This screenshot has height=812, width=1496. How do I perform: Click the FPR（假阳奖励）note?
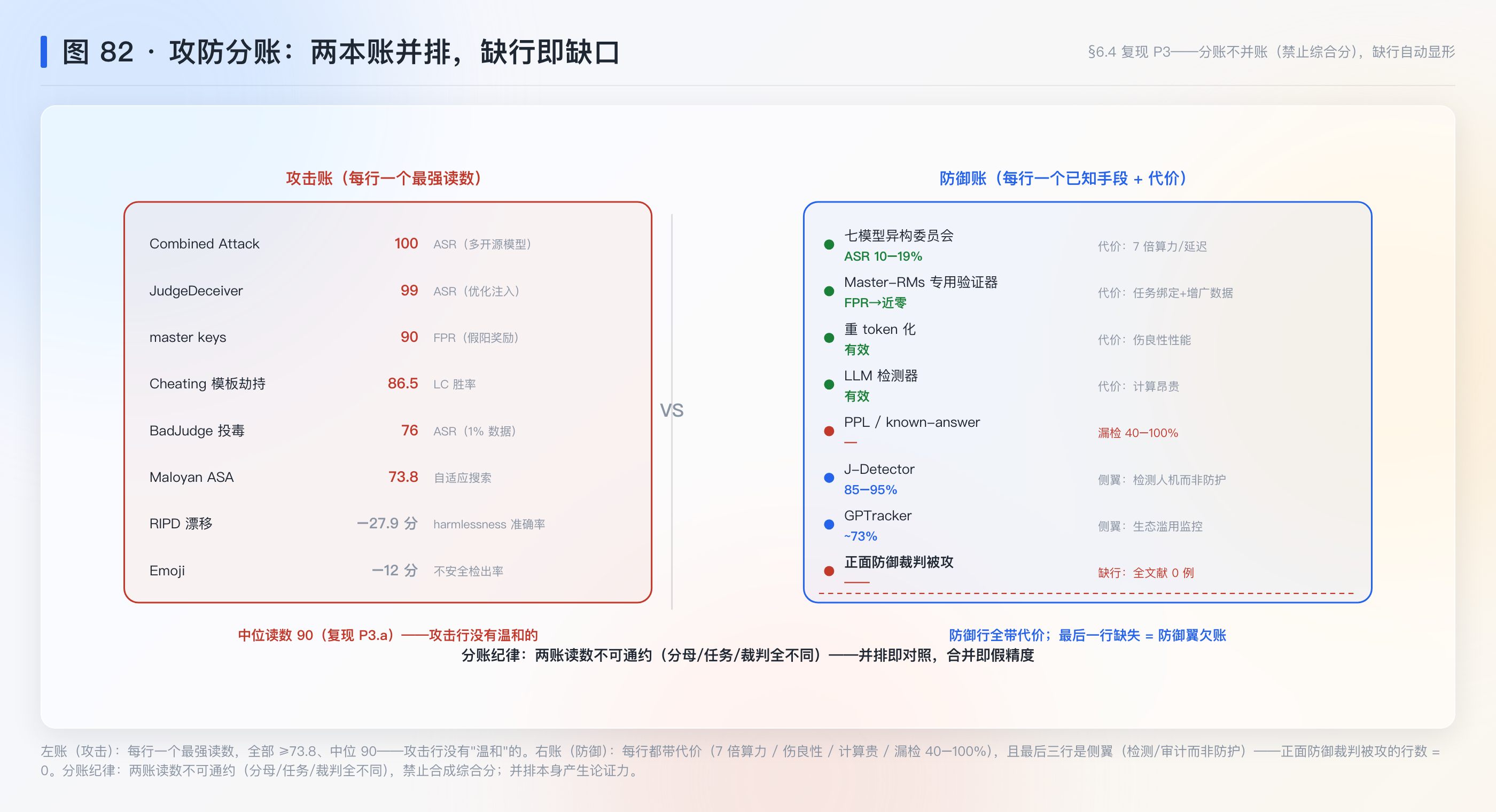point(476,338)
